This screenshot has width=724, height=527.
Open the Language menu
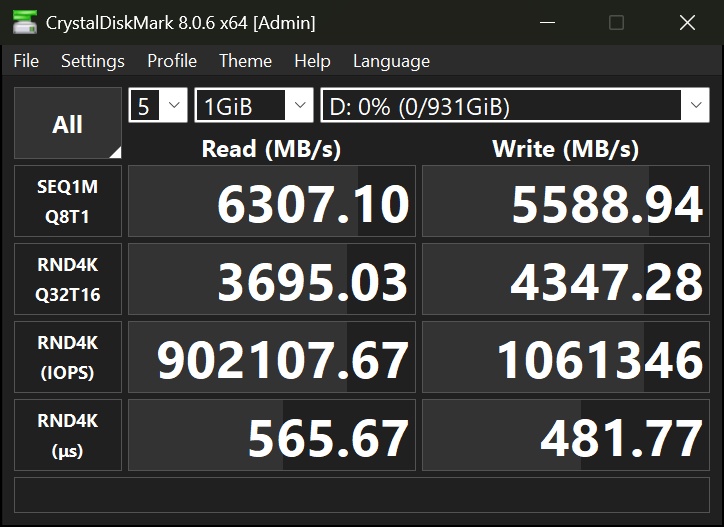[x=391, y=61]
